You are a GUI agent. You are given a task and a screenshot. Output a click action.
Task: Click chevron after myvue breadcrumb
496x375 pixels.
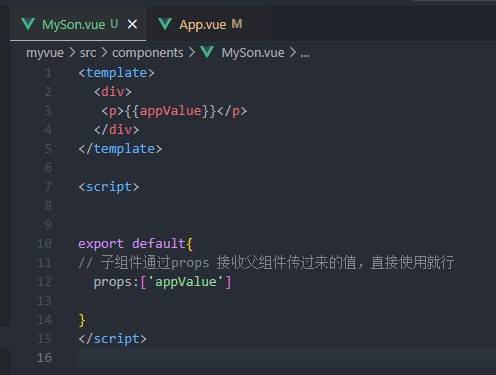coord(72,52)
